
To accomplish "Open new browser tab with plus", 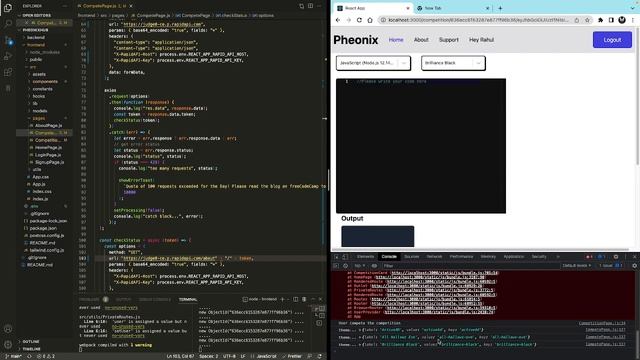I will pos(500,8).
